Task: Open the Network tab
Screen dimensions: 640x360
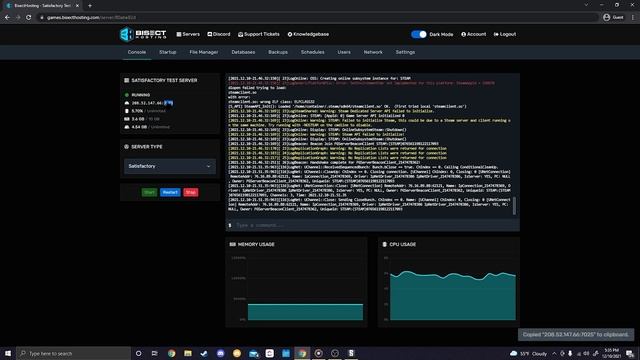Action: 373,52
